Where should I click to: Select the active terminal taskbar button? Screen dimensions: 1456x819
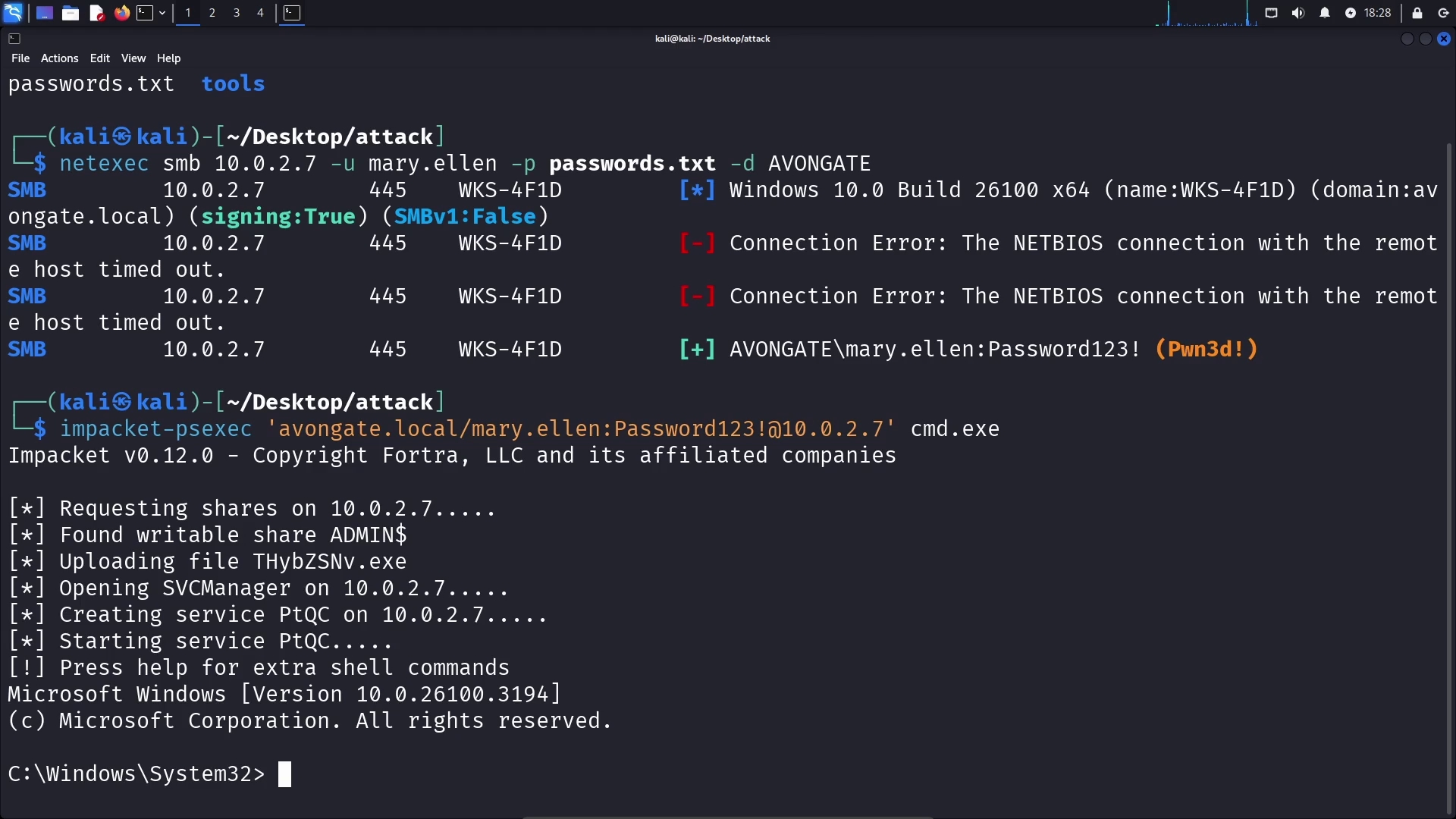292,13
